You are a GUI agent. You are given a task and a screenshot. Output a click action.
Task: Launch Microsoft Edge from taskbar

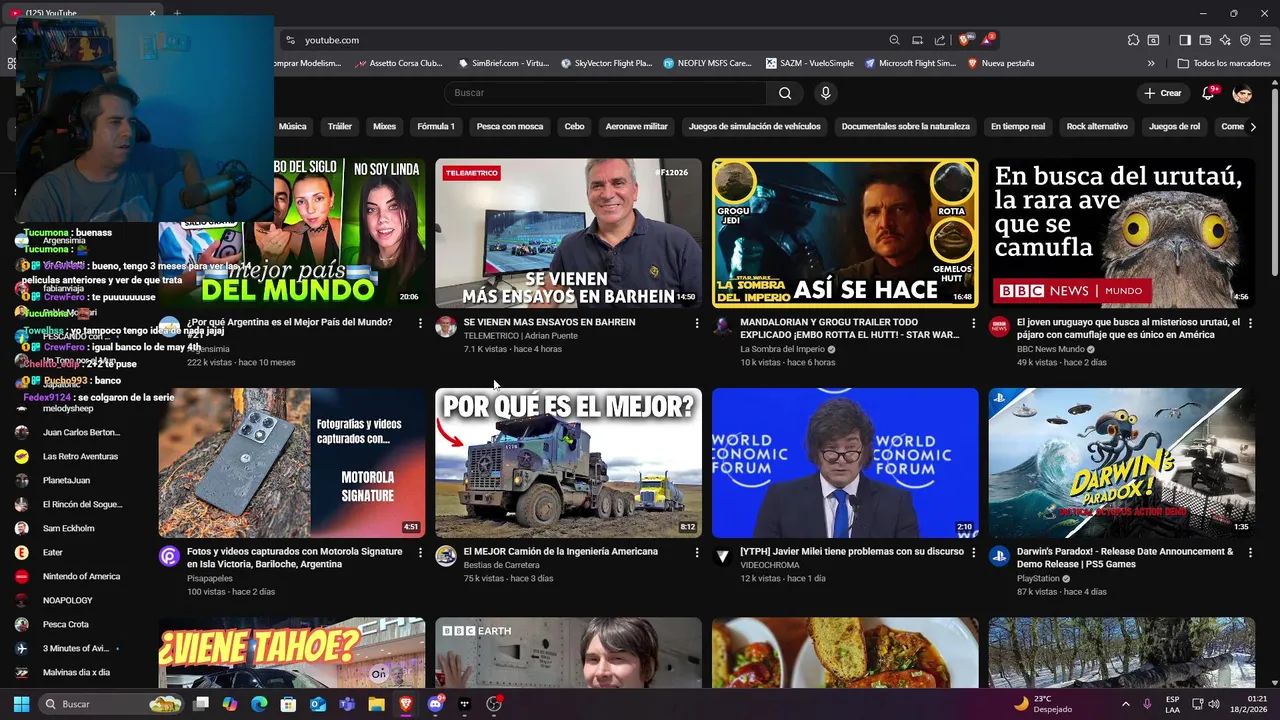[259, 704]
